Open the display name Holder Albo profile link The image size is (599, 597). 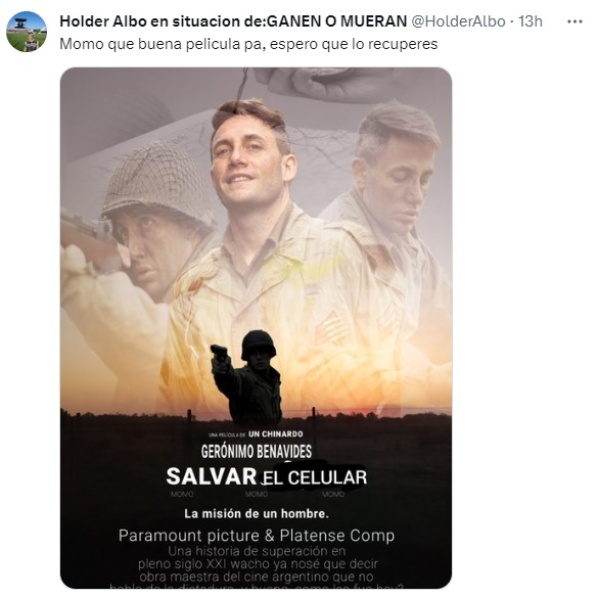[233, 21]
